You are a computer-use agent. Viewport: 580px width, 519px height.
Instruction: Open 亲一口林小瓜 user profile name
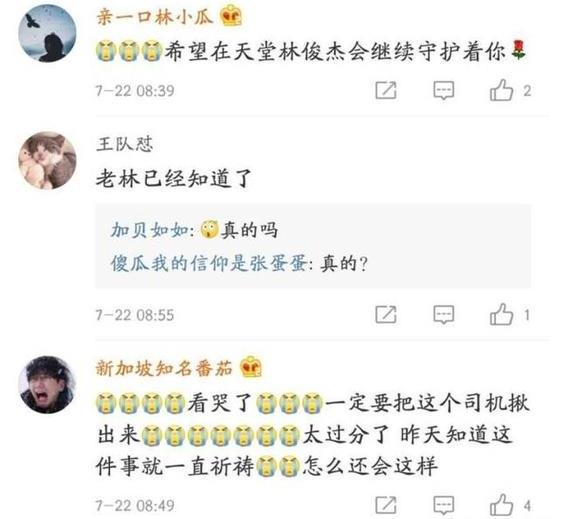pyautogui.click(x=155, y=16)
